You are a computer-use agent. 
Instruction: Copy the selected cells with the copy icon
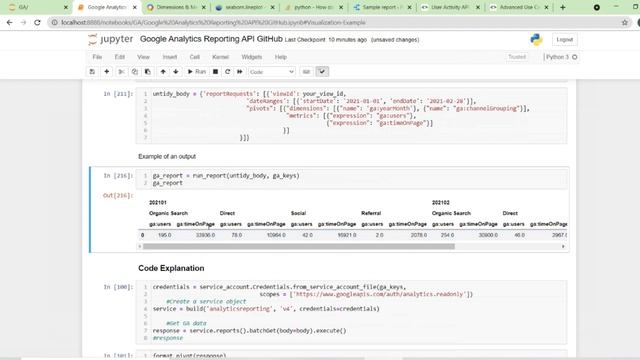(x=134, y=72)
